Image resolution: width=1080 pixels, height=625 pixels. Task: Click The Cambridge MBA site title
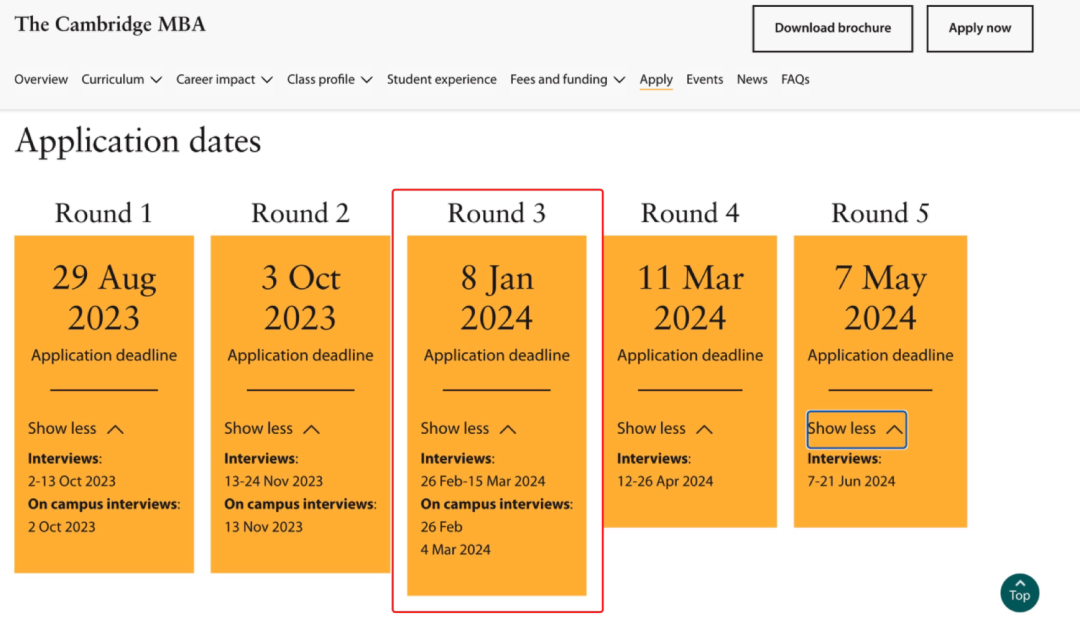[110, 24]
